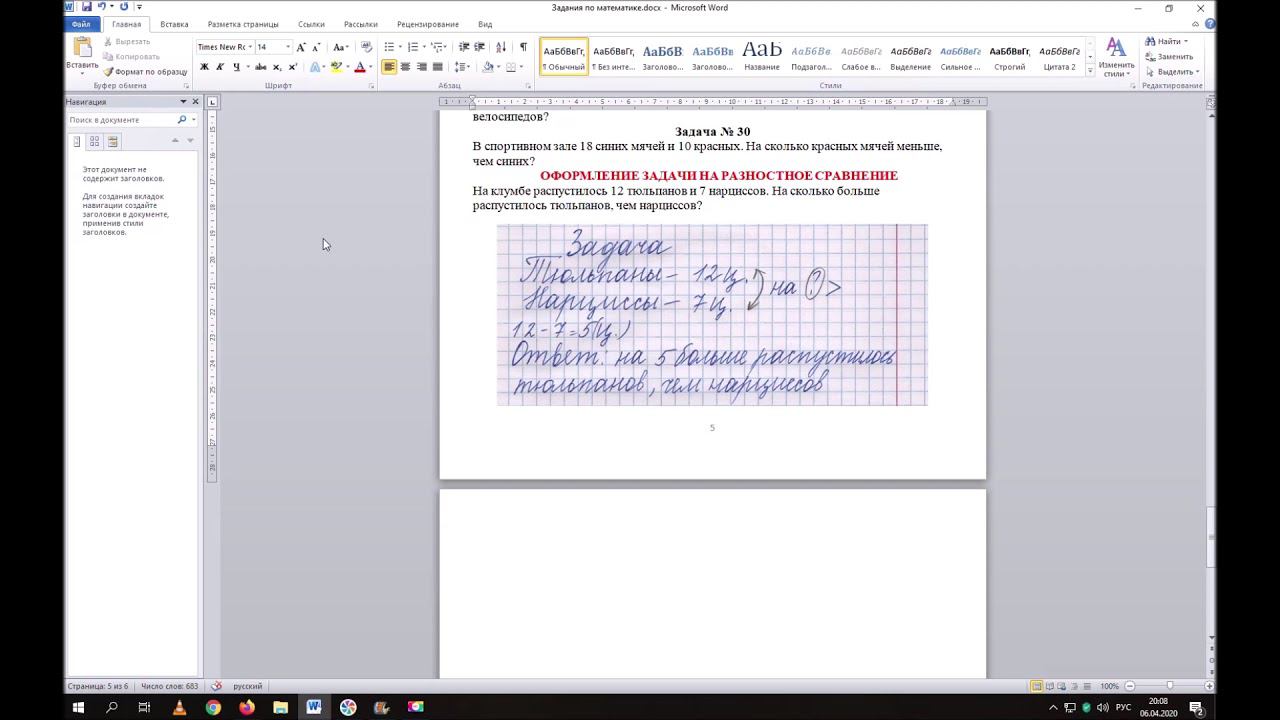
Task: Click the Вырезать (Cut) button
Action: pyautogui.click(x=127, y=42)
